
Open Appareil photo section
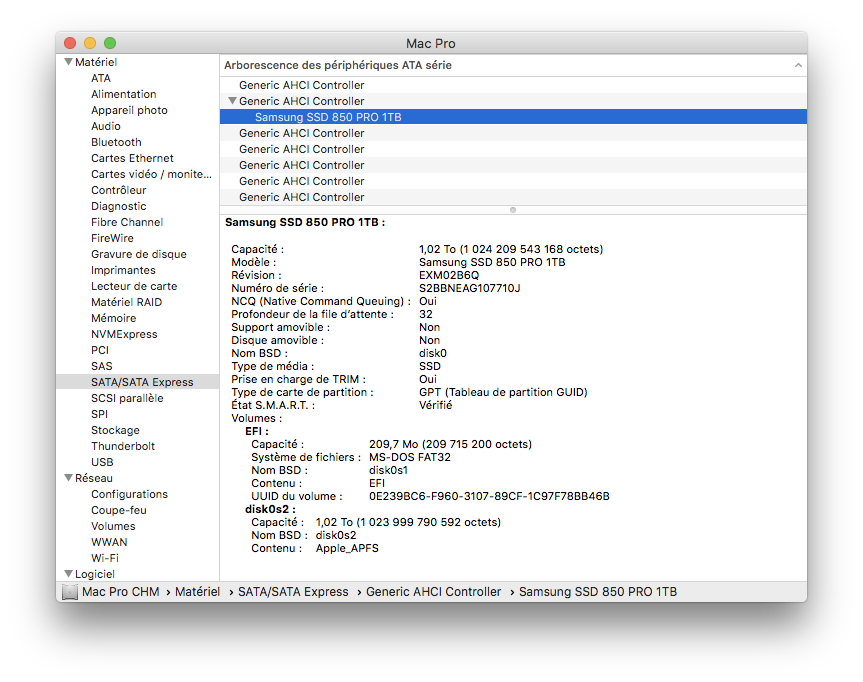coord(129,110)
